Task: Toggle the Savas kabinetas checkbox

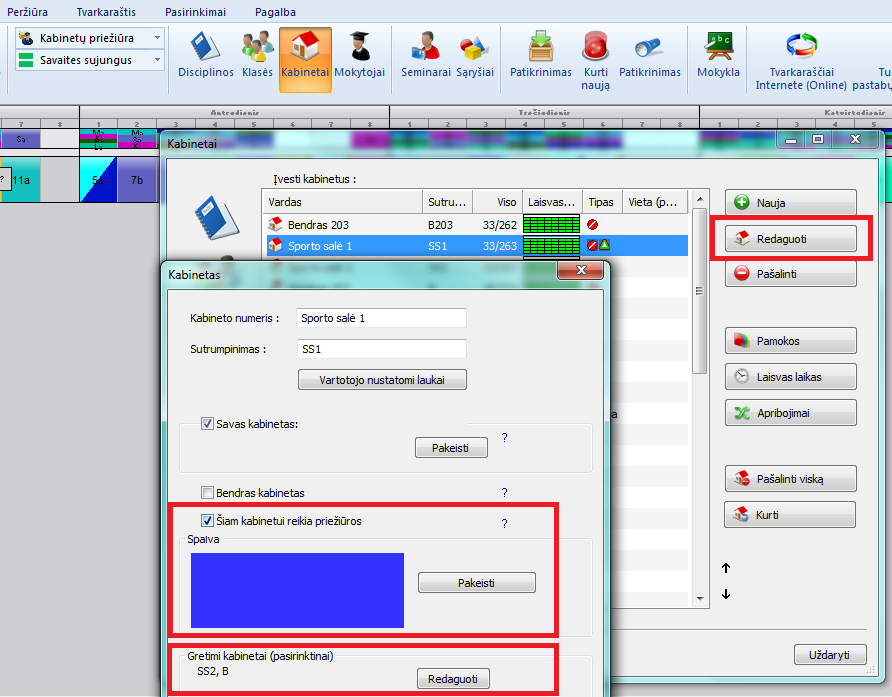Action: click(208, 424)
